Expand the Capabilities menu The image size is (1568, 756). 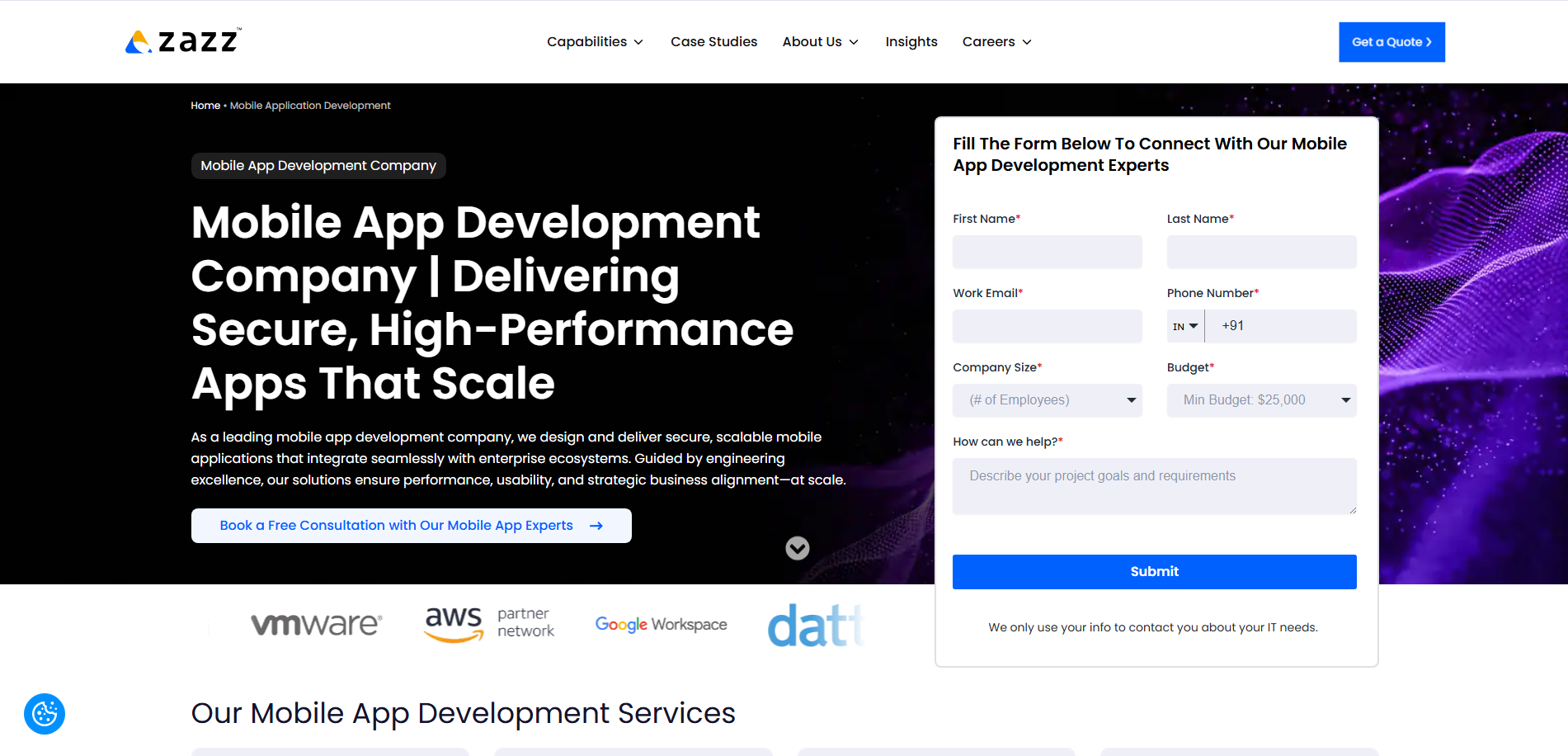click(595, 42)
